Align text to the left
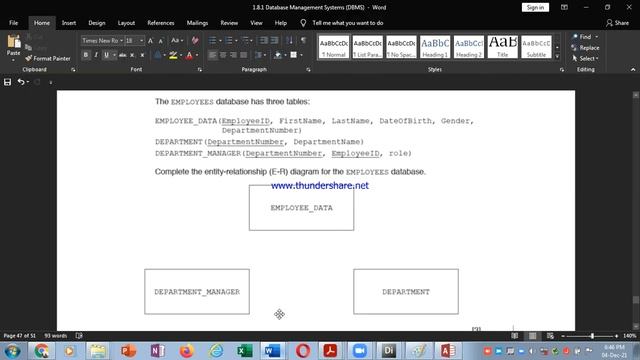Image resolution: width=640 pixels, height=360 pixels. click(x=213, y=55)
